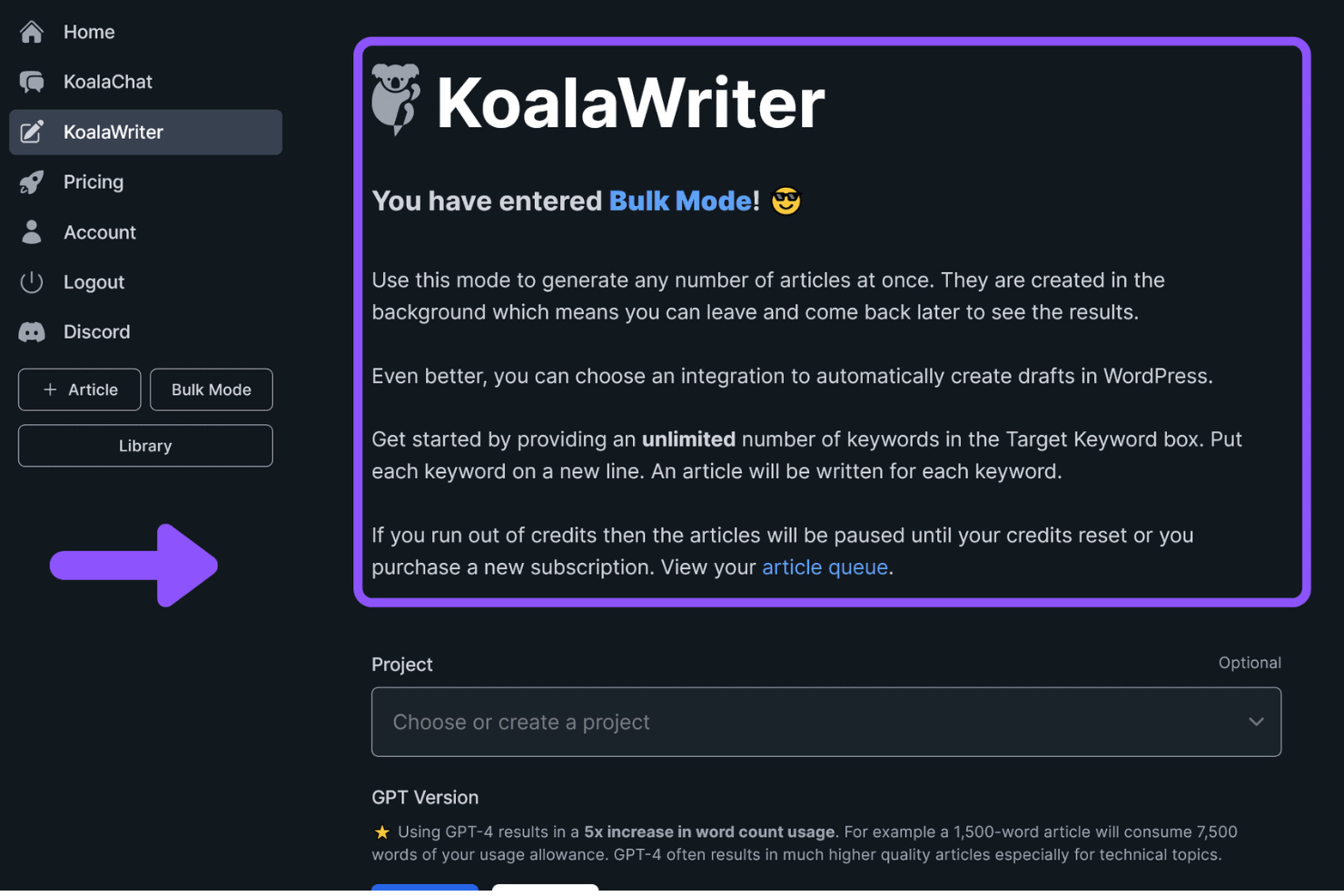Screen dimensions: 1344x896
Task: Click the chevron on the Project selector
Action: coord(1256,722)
